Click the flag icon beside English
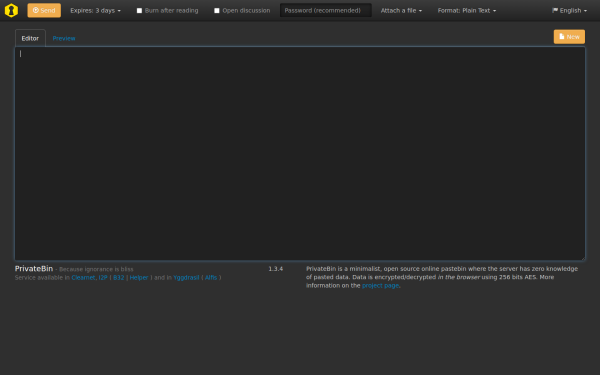The width and height of the screenshot is (600, 375). [x=555, y=10]
